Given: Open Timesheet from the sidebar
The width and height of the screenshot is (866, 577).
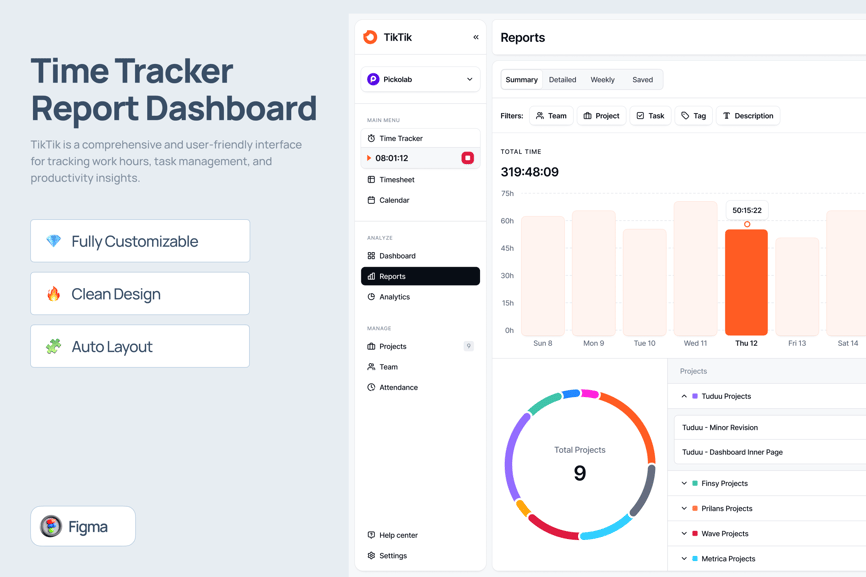Looking at the screenshot, I should coord(397,180).
